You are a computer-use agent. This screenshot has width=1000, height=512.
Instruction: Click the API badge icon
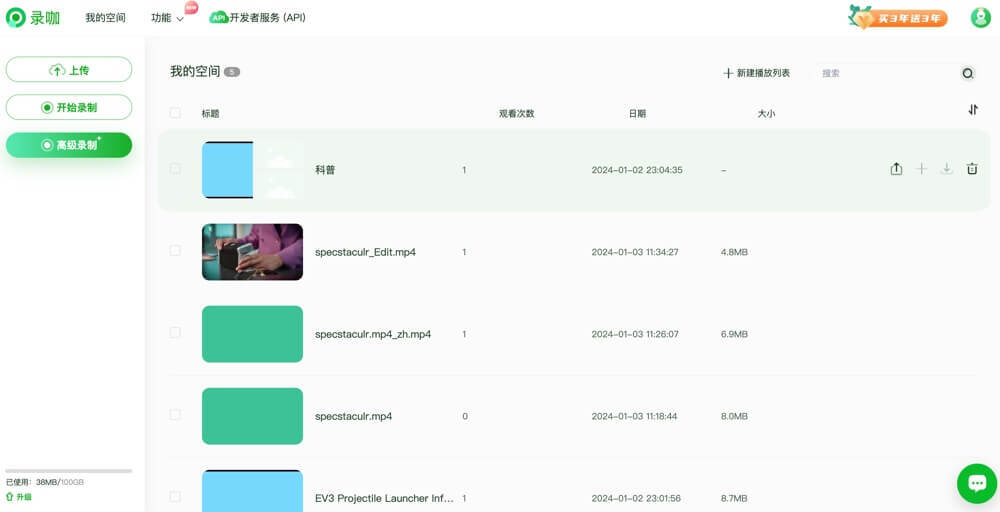[x=219, y=18]
